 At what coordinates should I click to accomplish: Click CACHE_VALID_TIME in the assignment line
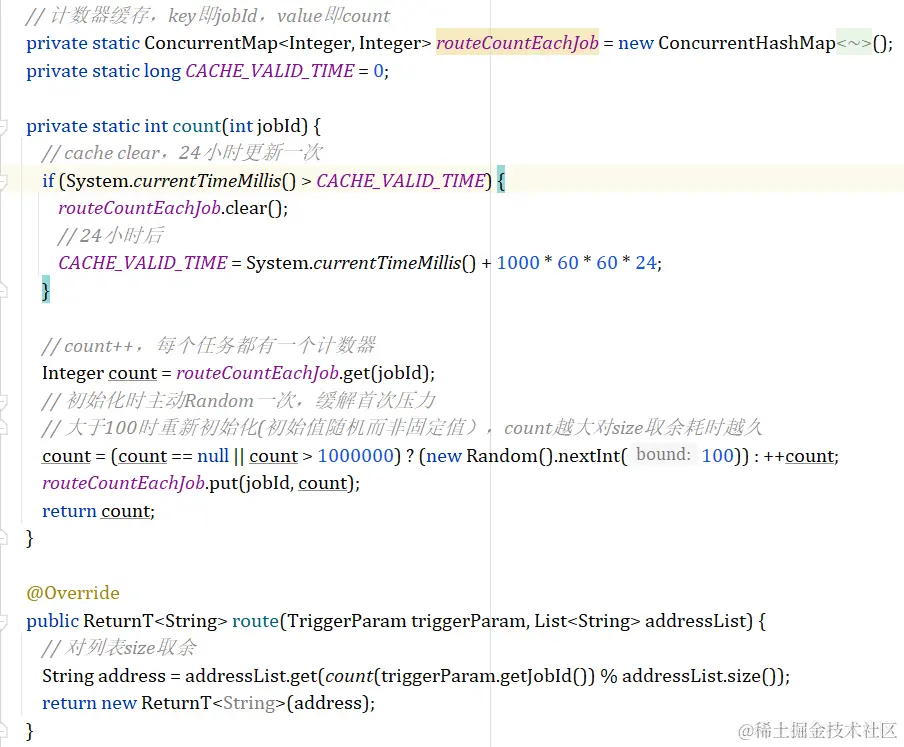142,263
